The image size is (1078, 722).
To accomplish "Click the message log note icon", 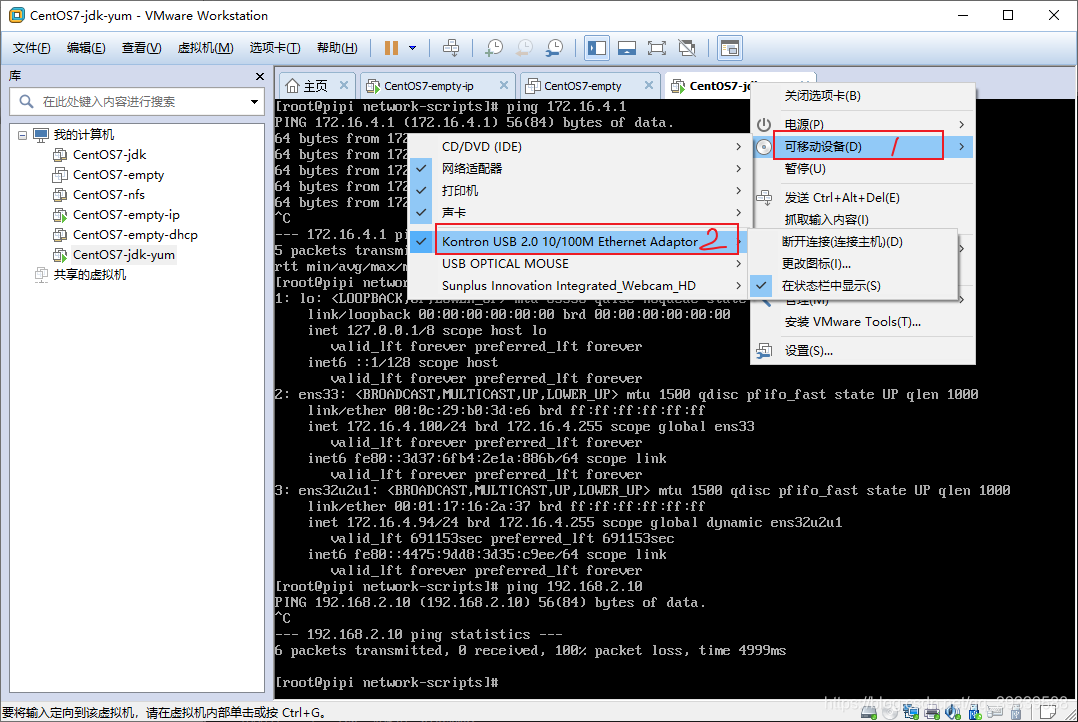I will tap(1048, 712).
